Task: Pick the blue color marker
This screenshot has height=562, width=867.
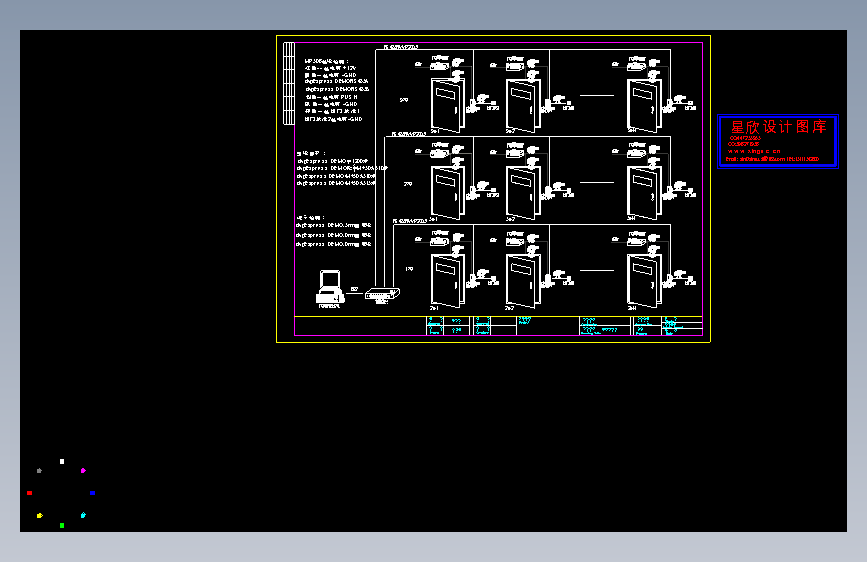Action: (x=92, y=493)
